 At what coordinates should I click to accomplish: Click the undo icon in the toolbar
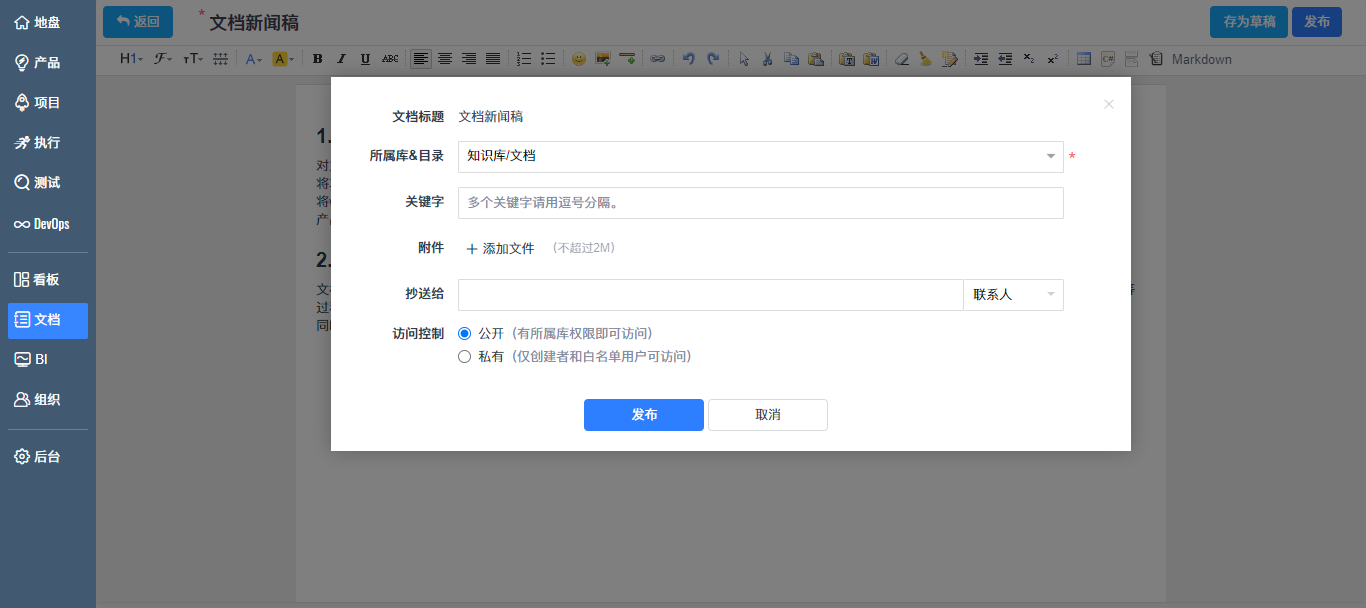tap(689, 59)
